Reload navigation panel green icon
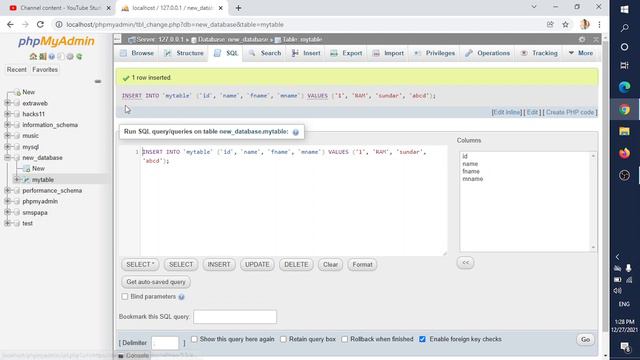 point(79,56)
